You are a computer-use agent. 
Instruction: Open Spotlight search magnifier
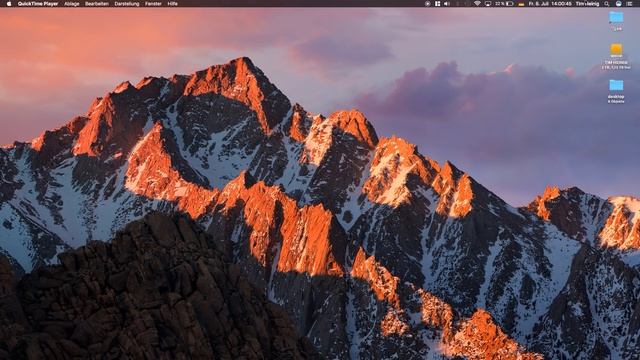pos(607,4)
